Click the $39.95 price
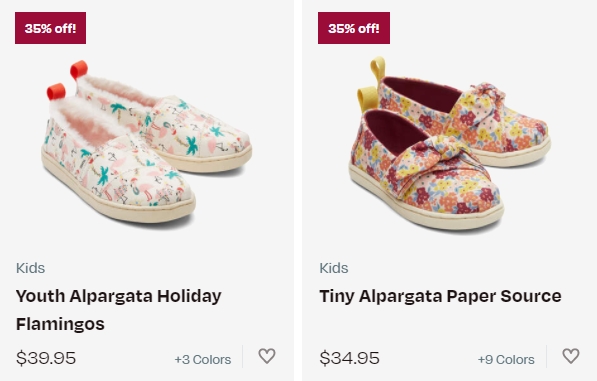Viewport: 597px width, 381px height. pos(46,358)
